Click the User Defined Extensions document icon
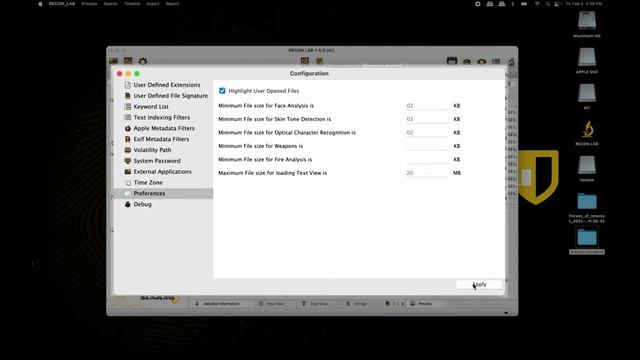 coord(128,85)
